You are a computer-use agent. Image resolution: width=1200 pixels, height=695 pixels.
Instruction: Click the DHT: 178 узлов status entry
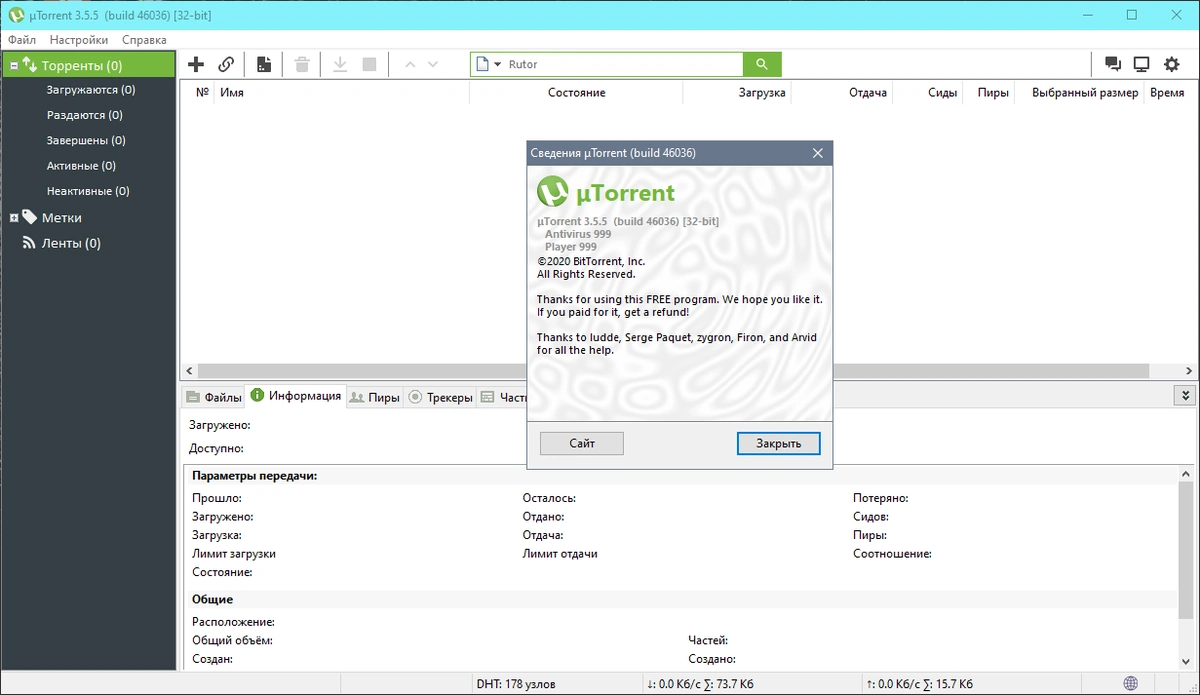coord(517,684)
